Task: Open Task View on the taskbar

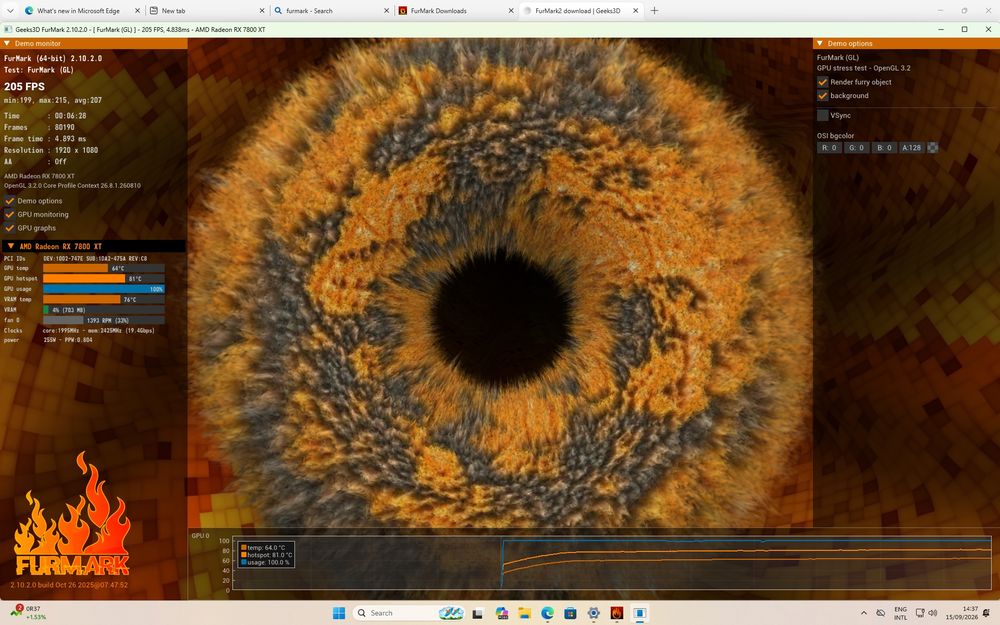Action: click(478, 613)
